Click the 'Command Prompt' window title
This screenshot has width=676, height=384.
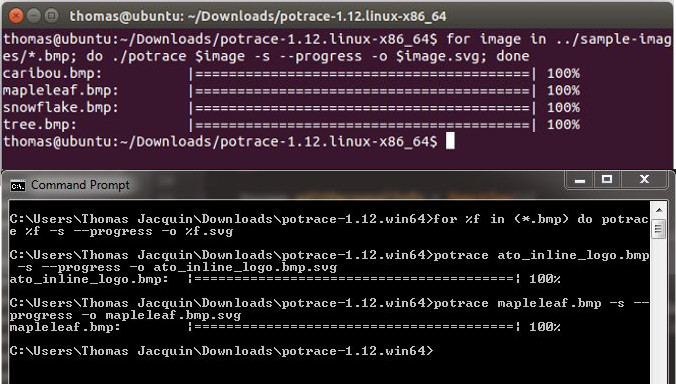(x=80, y=185)
